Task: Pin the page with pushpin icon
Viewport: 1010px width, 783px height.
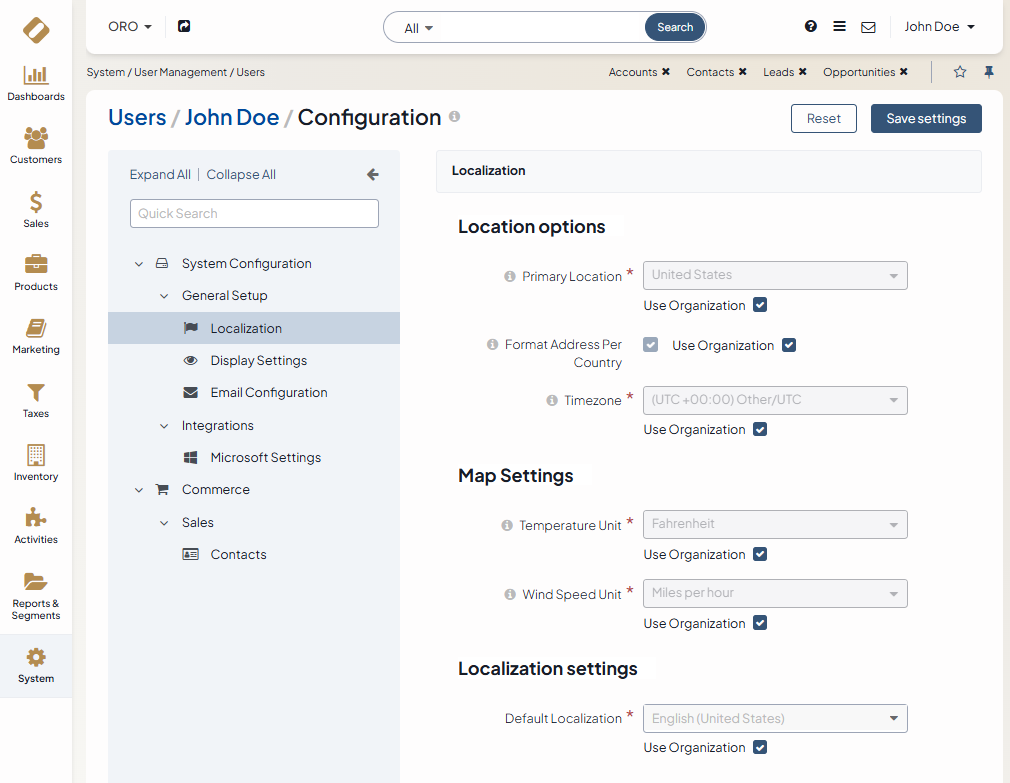Action: 989,72
